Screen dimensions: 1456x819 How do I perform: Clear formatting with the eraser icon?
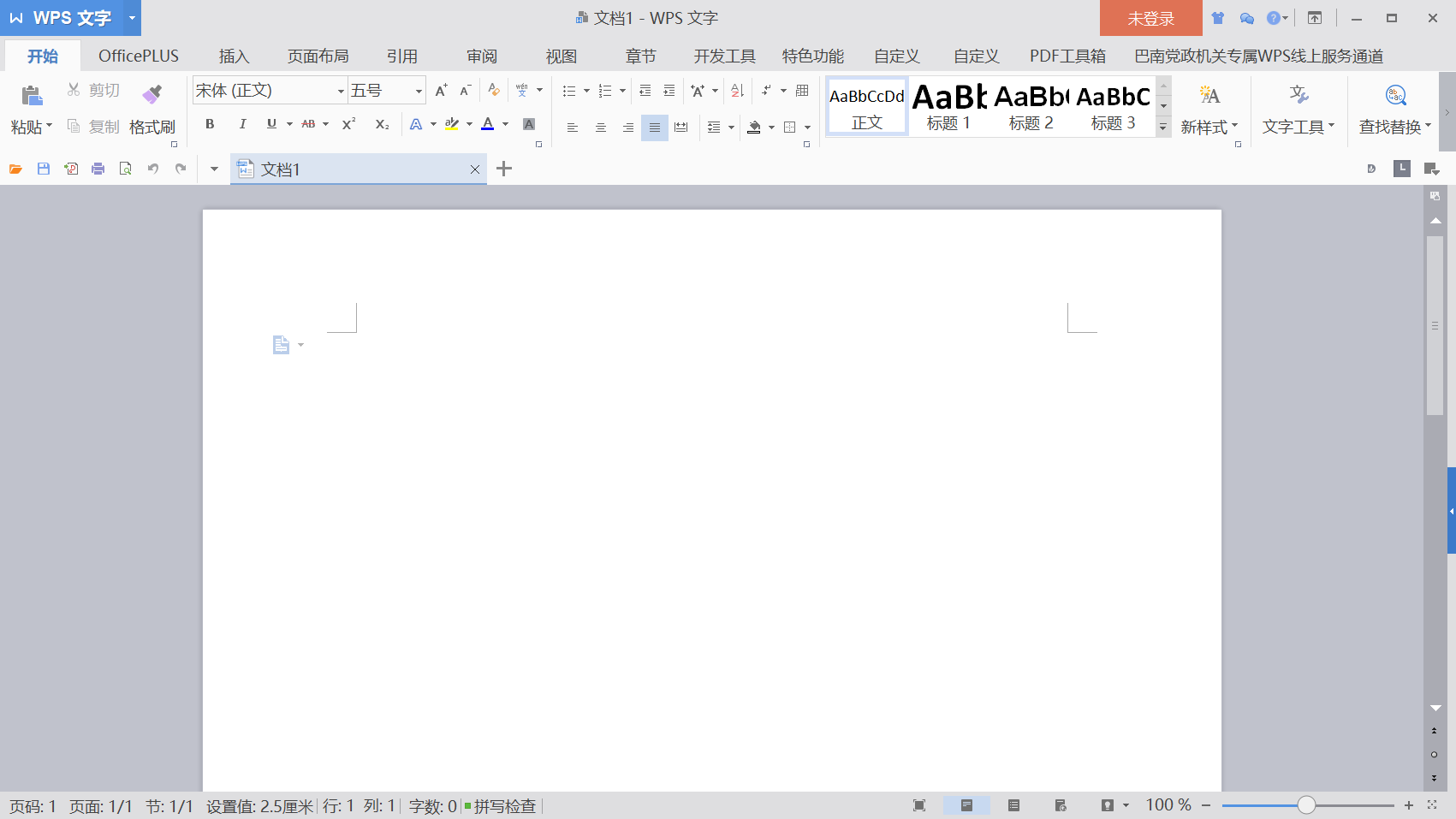coord(494,90)
